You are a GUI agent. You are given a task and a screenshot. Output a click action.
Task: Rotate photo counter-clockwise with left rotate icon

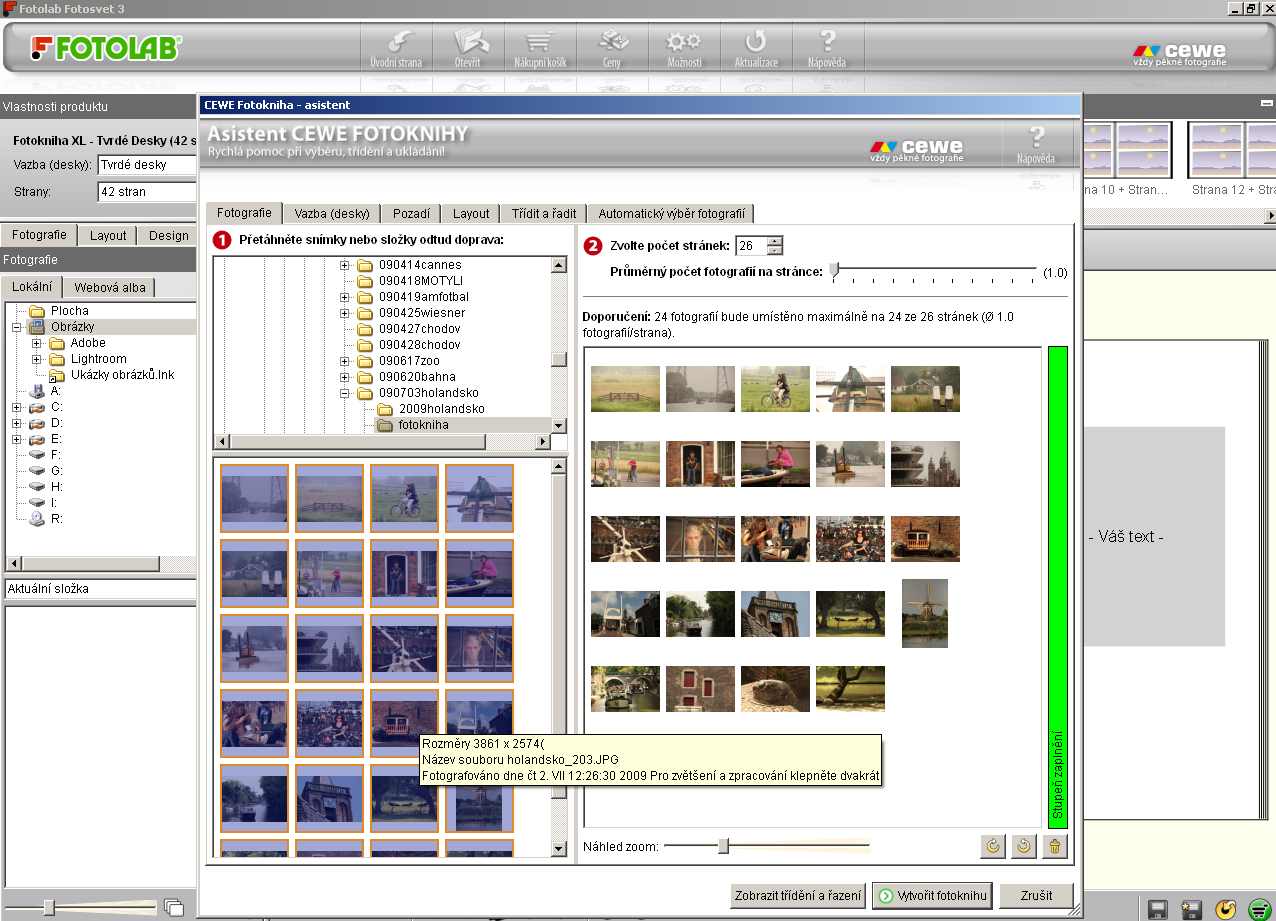coord(993,846)
